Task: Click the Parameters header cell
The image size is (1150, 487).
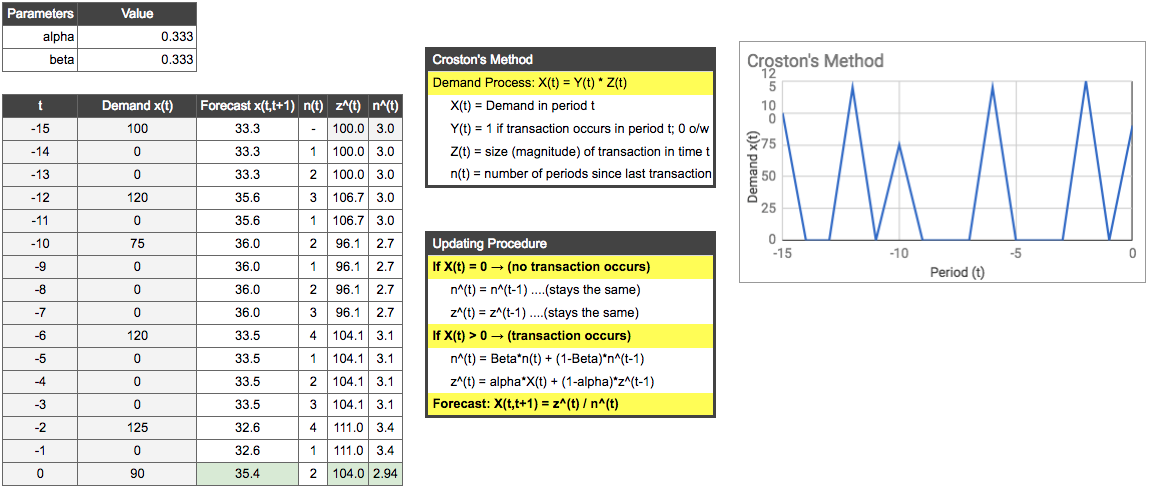Action: (40, 14)
